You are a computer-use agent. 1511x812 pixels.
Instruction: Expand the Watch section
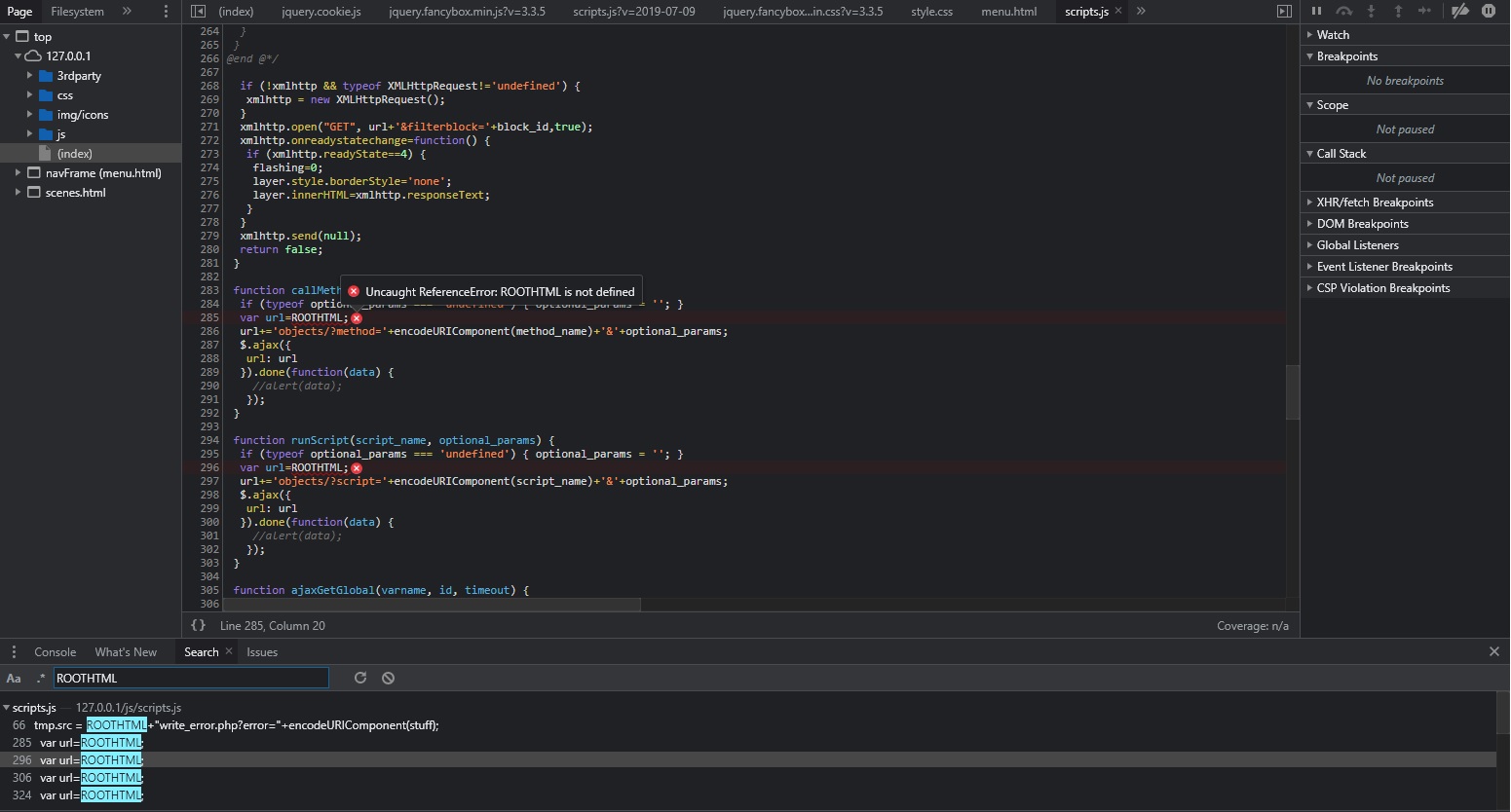1310,34
